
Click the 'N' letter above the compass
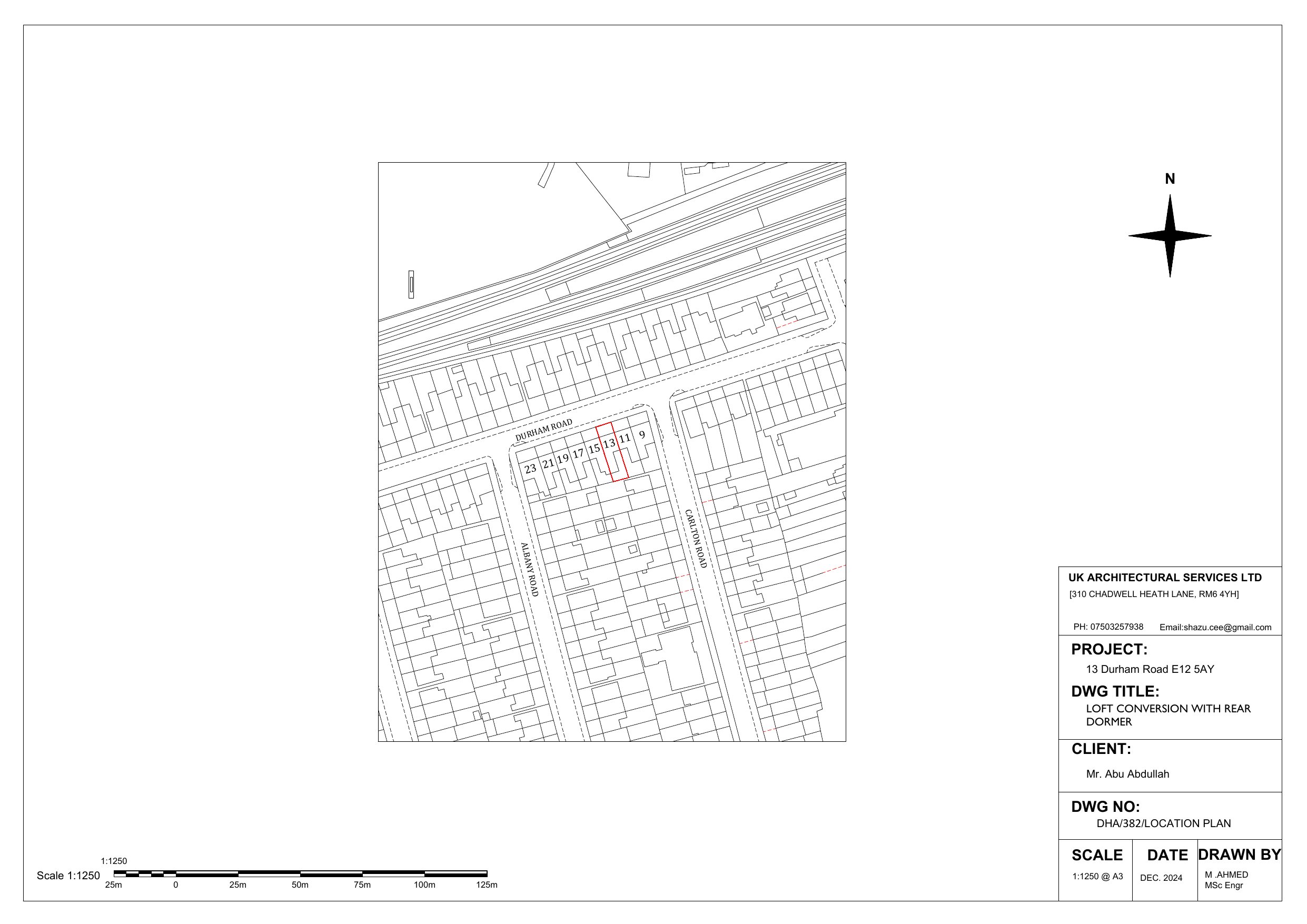click(x=1169, y=179)
